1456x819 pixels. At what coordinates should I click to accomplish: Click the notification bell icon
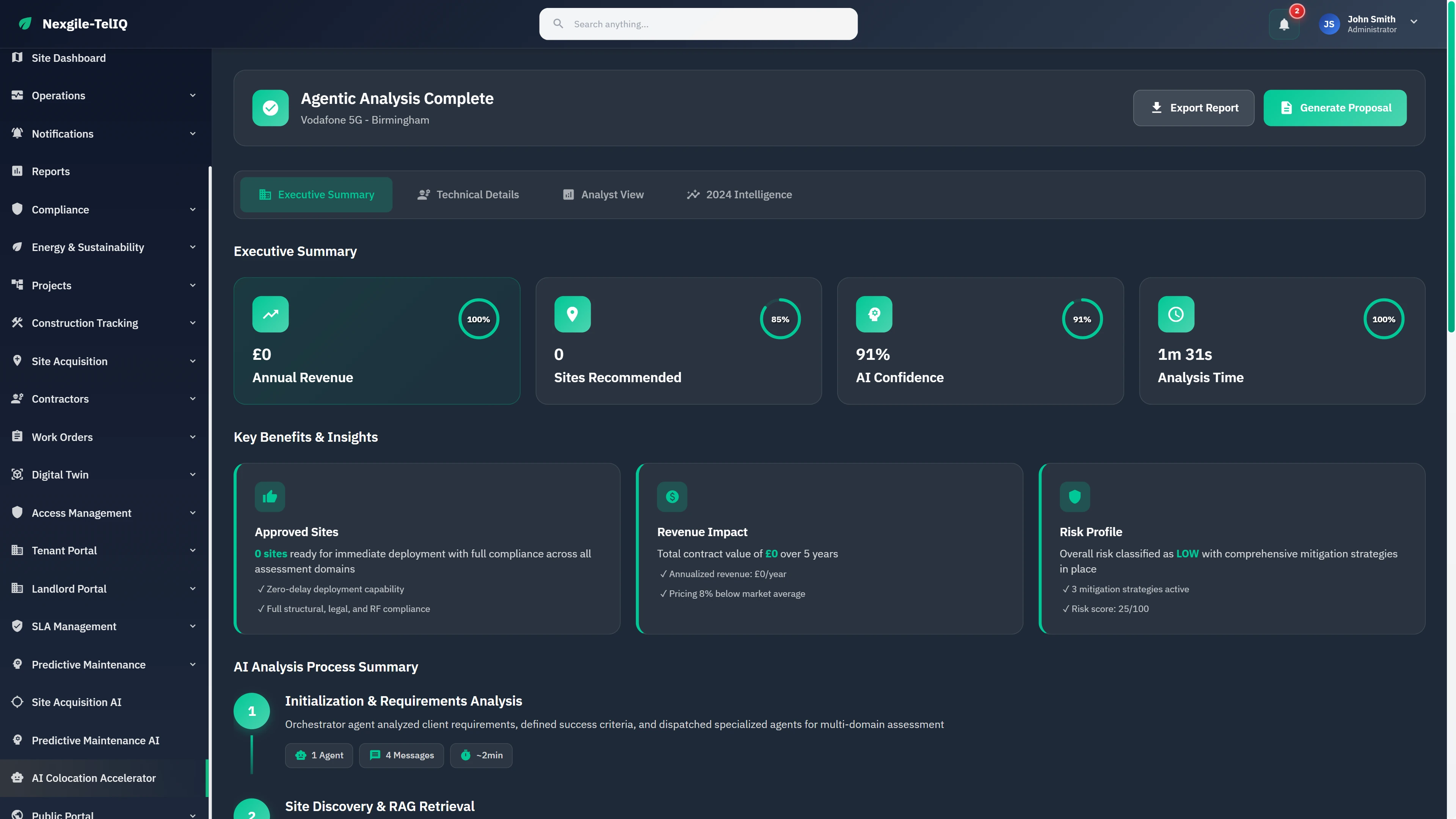pos(1283,24)
